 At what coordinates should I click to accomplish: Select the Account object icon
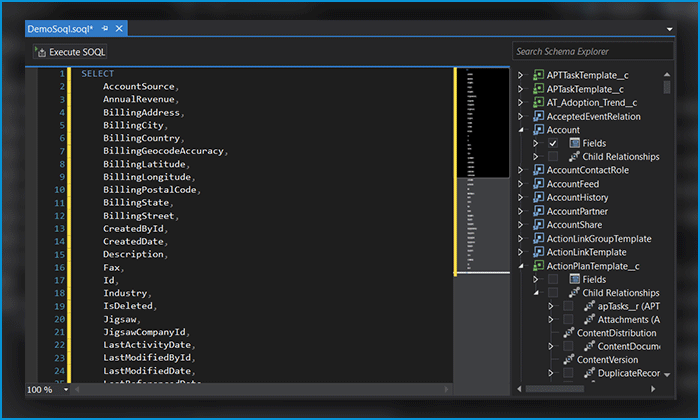539,130
